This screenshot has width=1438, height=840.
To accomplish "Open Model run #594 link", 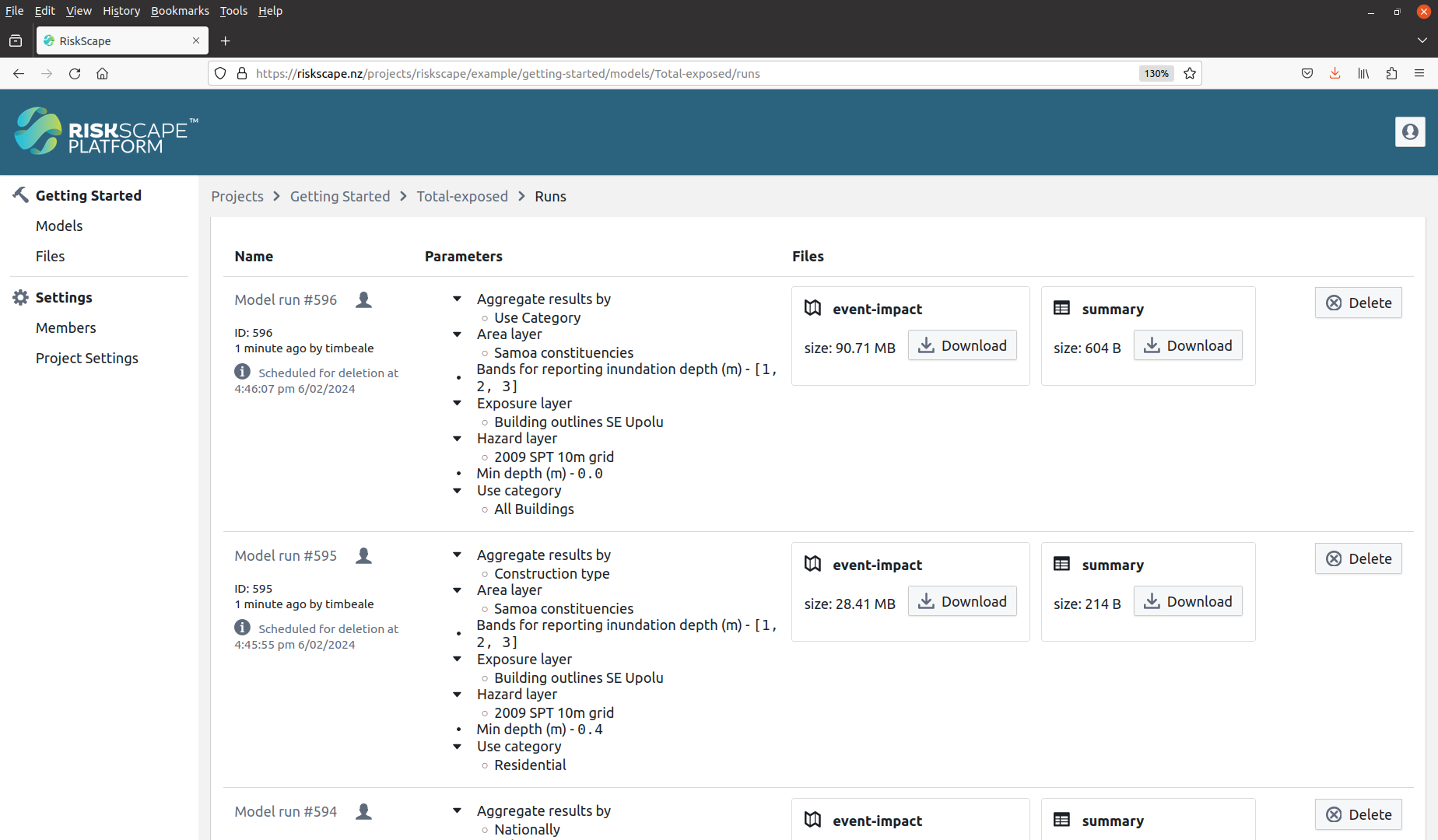I will (x=286, y=812).
